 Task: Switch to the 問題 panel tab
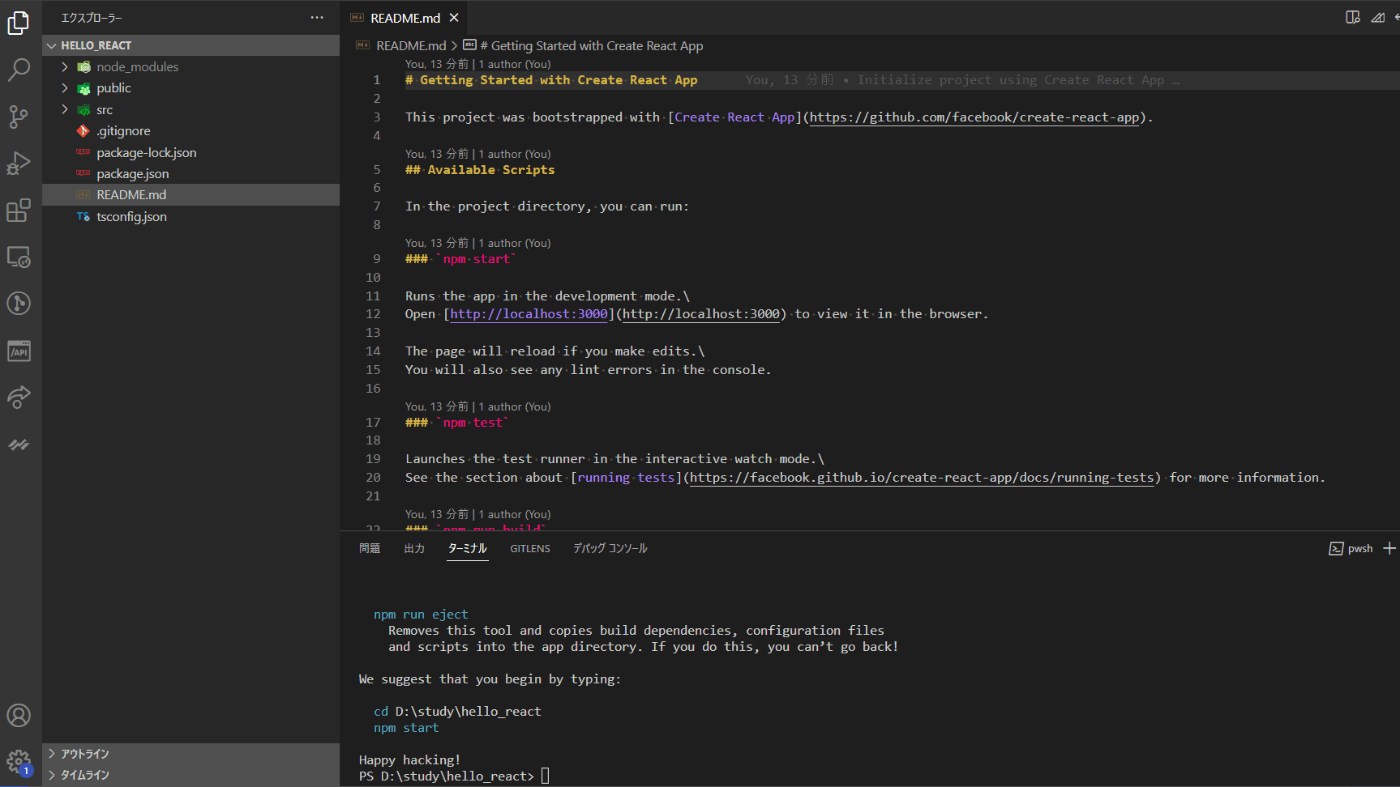coord(370,548)
